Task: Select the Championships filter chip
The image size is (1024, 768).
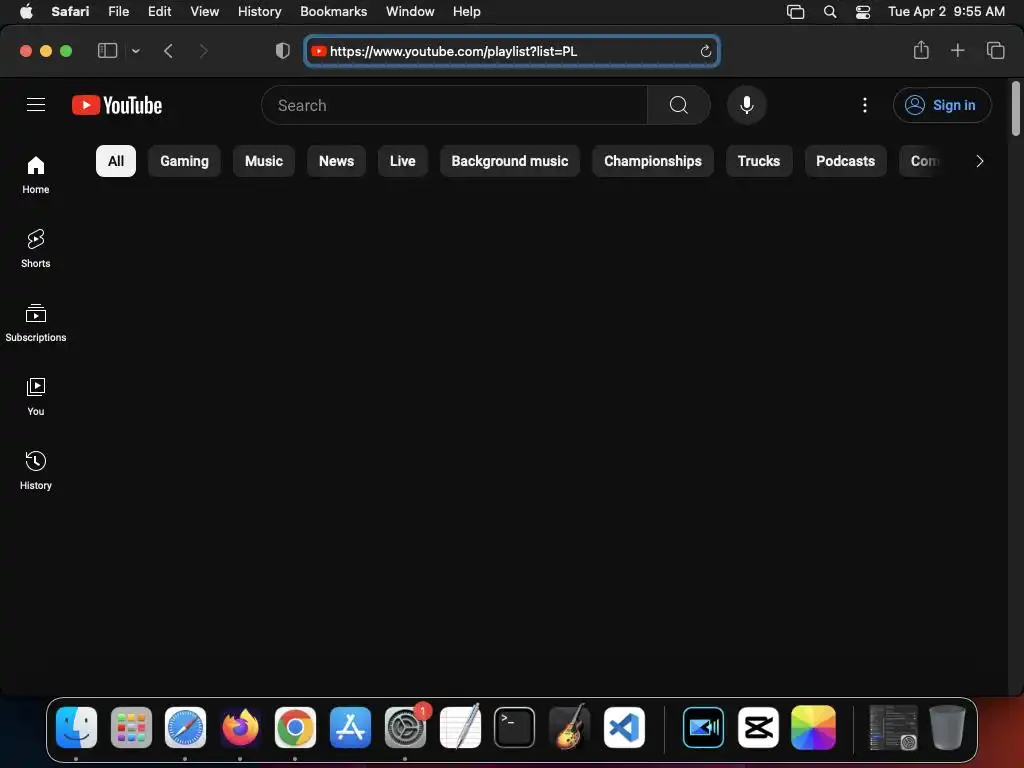Action: pyautogui.click(x=652, y=161)
